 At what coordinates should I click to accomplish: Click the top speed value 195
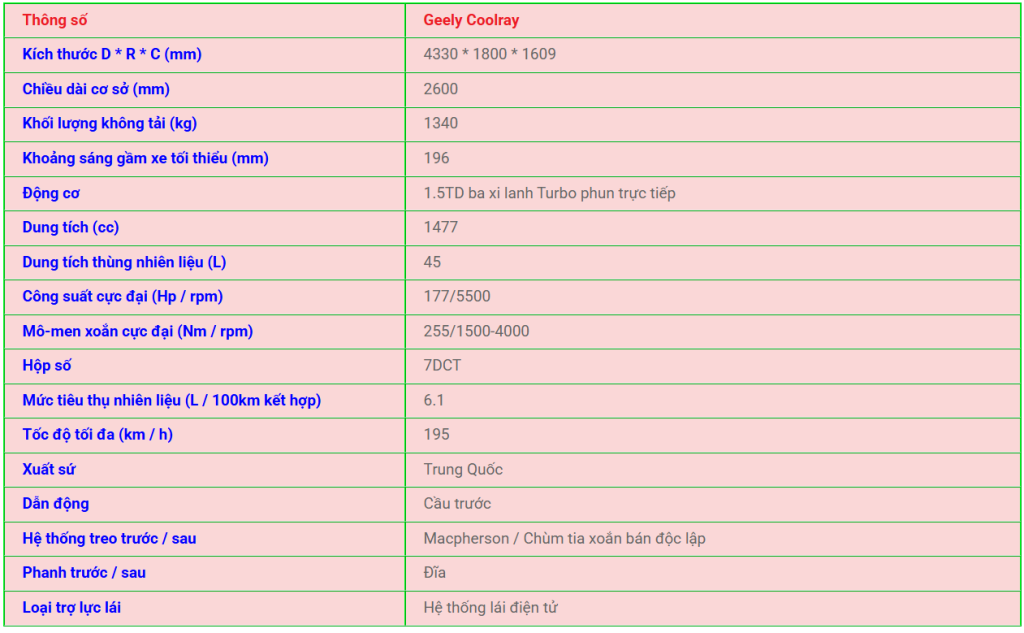click(x=437, y=434)
